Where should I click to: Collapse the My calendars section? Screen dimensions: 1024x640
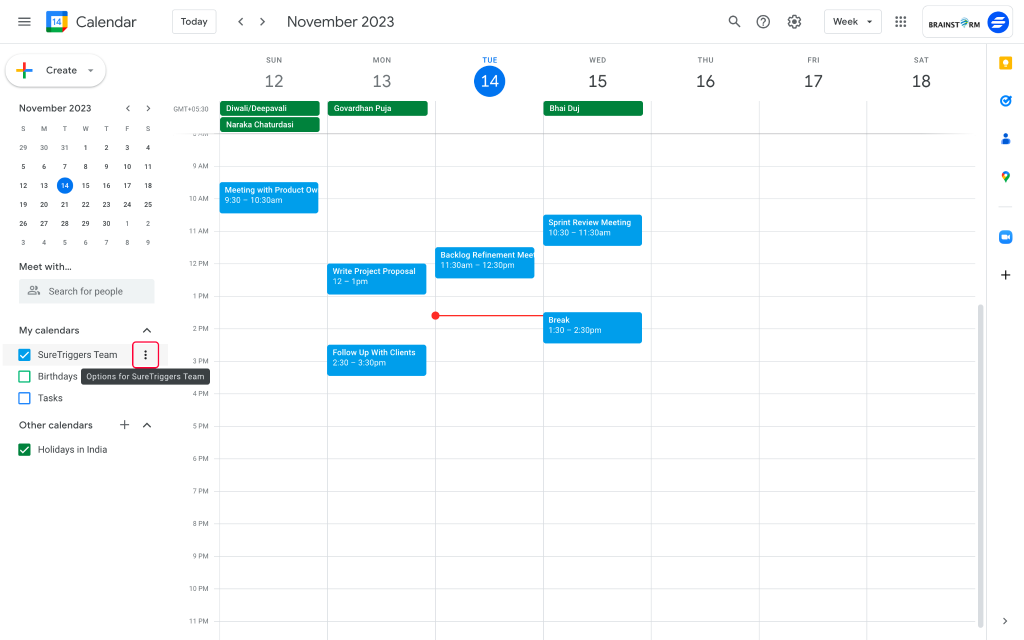pyautogui.click(x=146, y=330)
